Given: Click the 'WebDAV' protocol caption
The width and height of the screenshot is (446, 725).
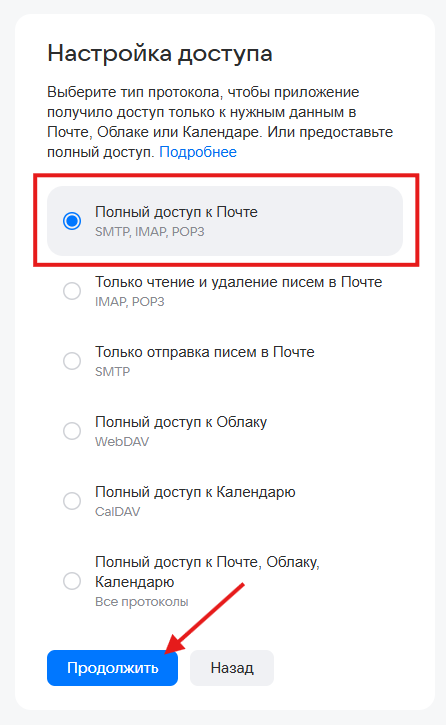Looking at the screenshot, I should click(x=122, y=442).
